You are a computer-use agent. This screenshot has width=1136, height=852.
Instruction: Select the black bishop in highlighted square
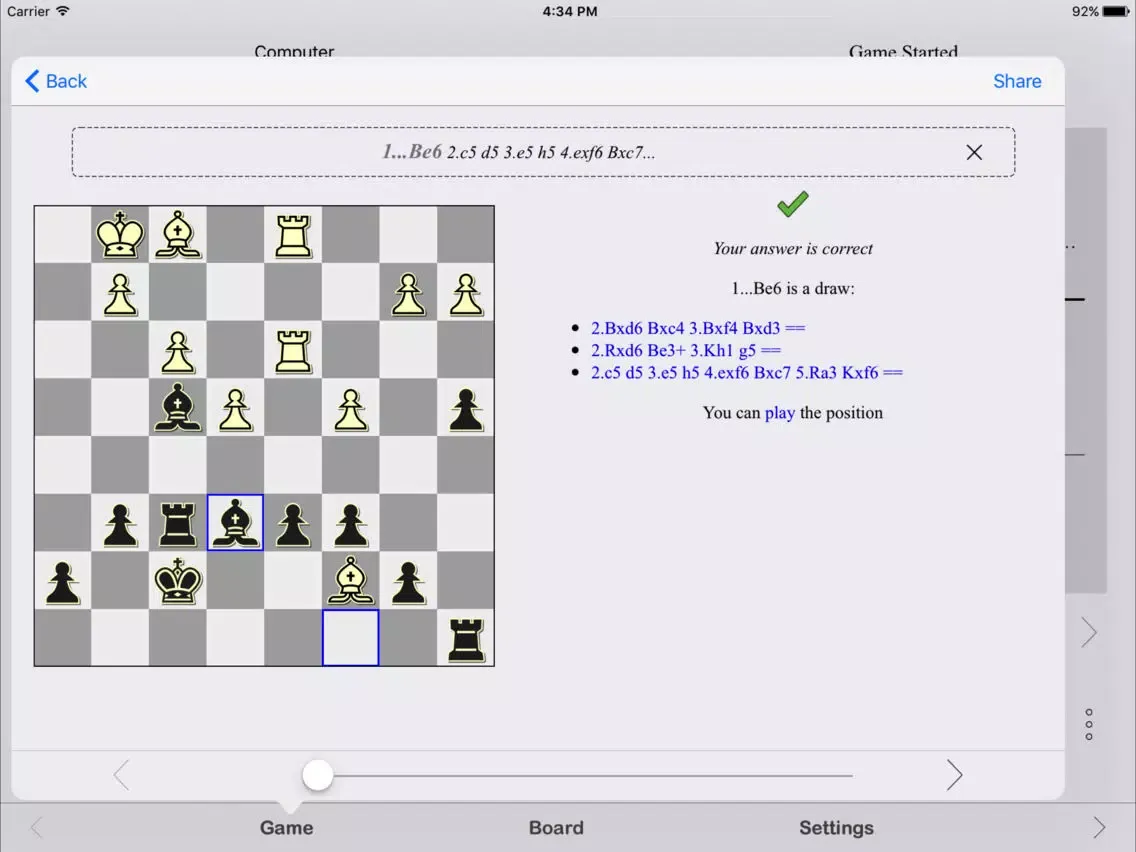click(235, 522)
